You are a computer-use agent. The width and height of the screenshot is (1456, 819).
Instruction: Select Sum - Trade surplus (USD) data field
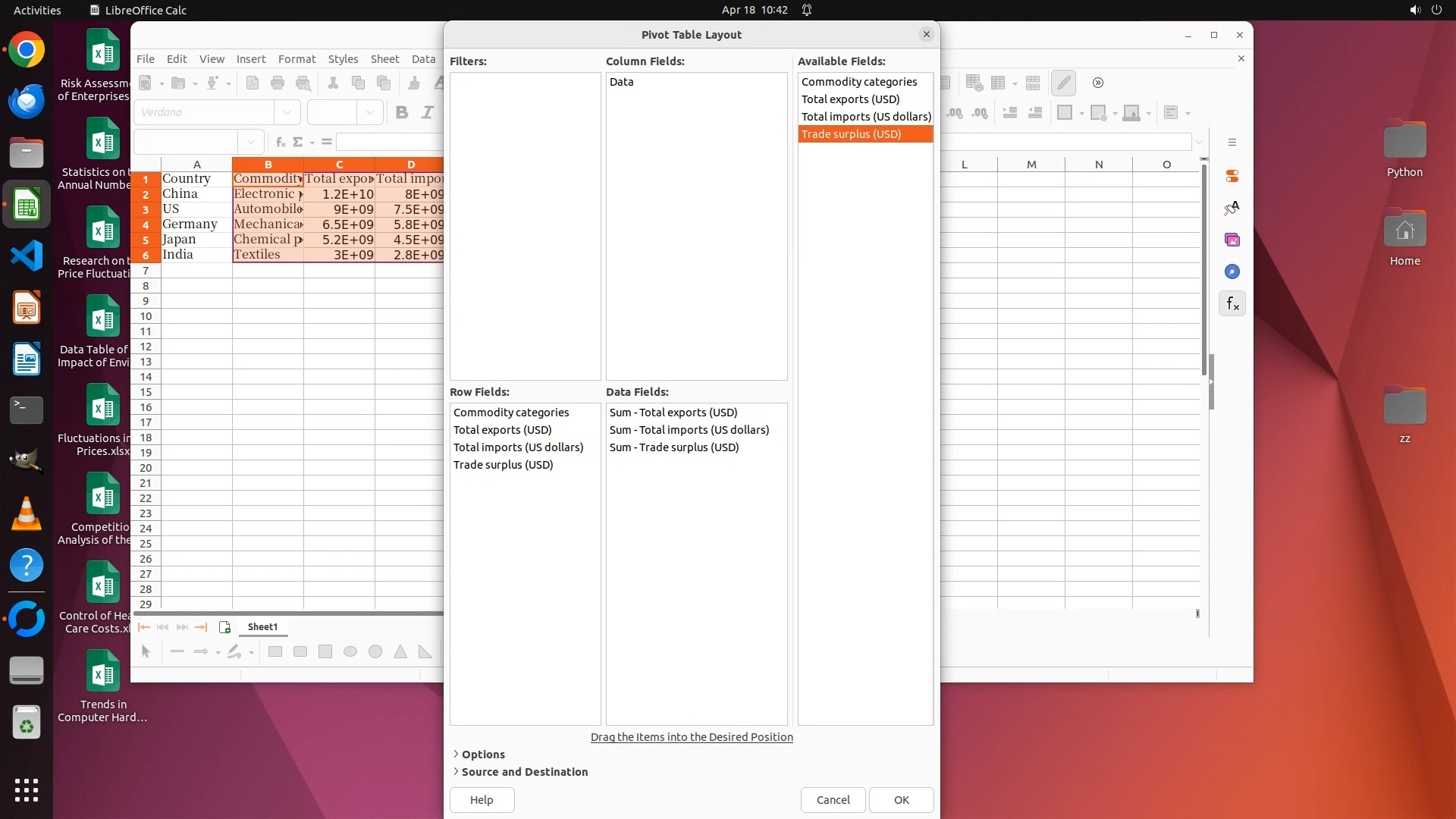point(673,447)
